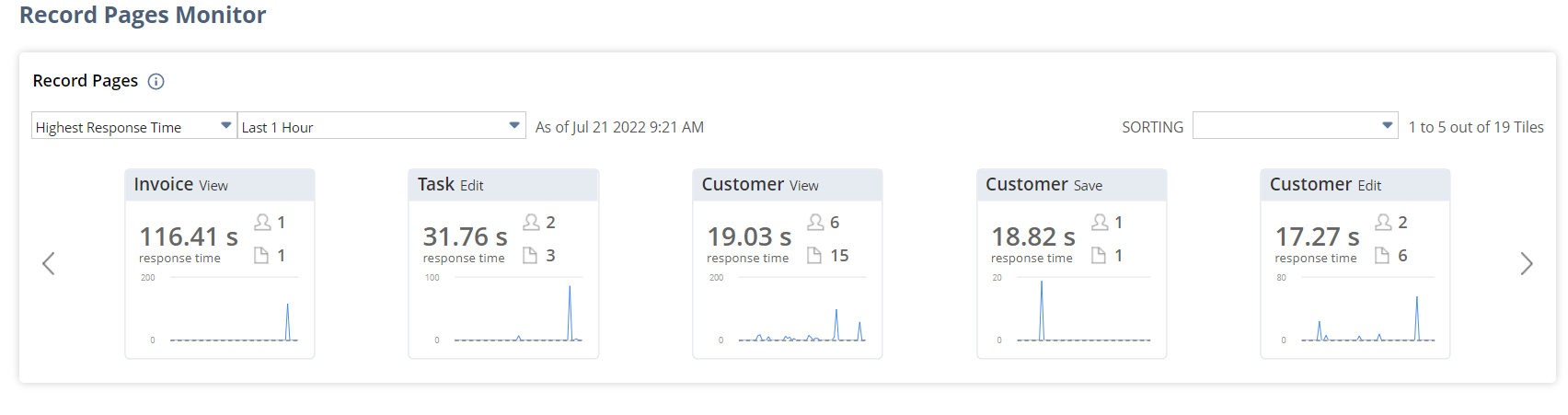
Task: Click users icon on Customer Edit tile
Action: pyautogui.click(x=1383, y=223)
